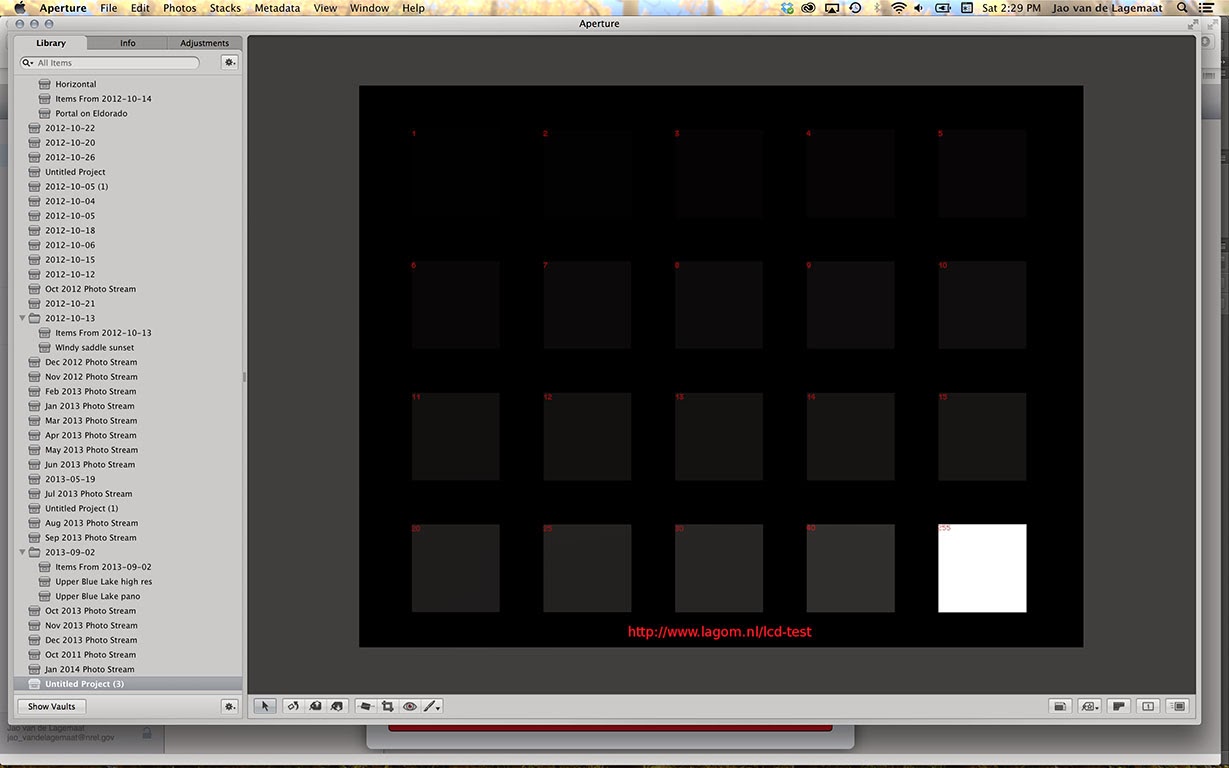Click the viewer button left of Primary Only
The image size is (1229, 768).
[1119, 706]
